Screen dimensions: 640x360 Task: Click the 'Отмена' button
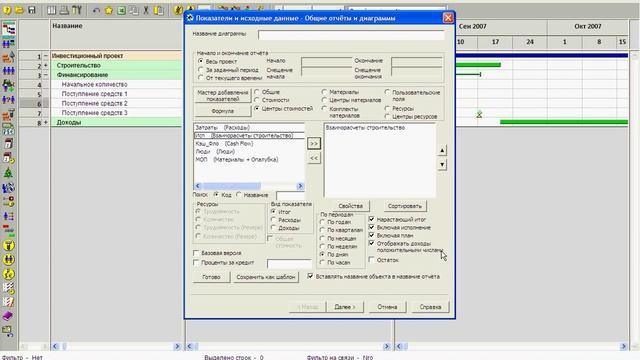pyautogui.click(x=387, y=307)
